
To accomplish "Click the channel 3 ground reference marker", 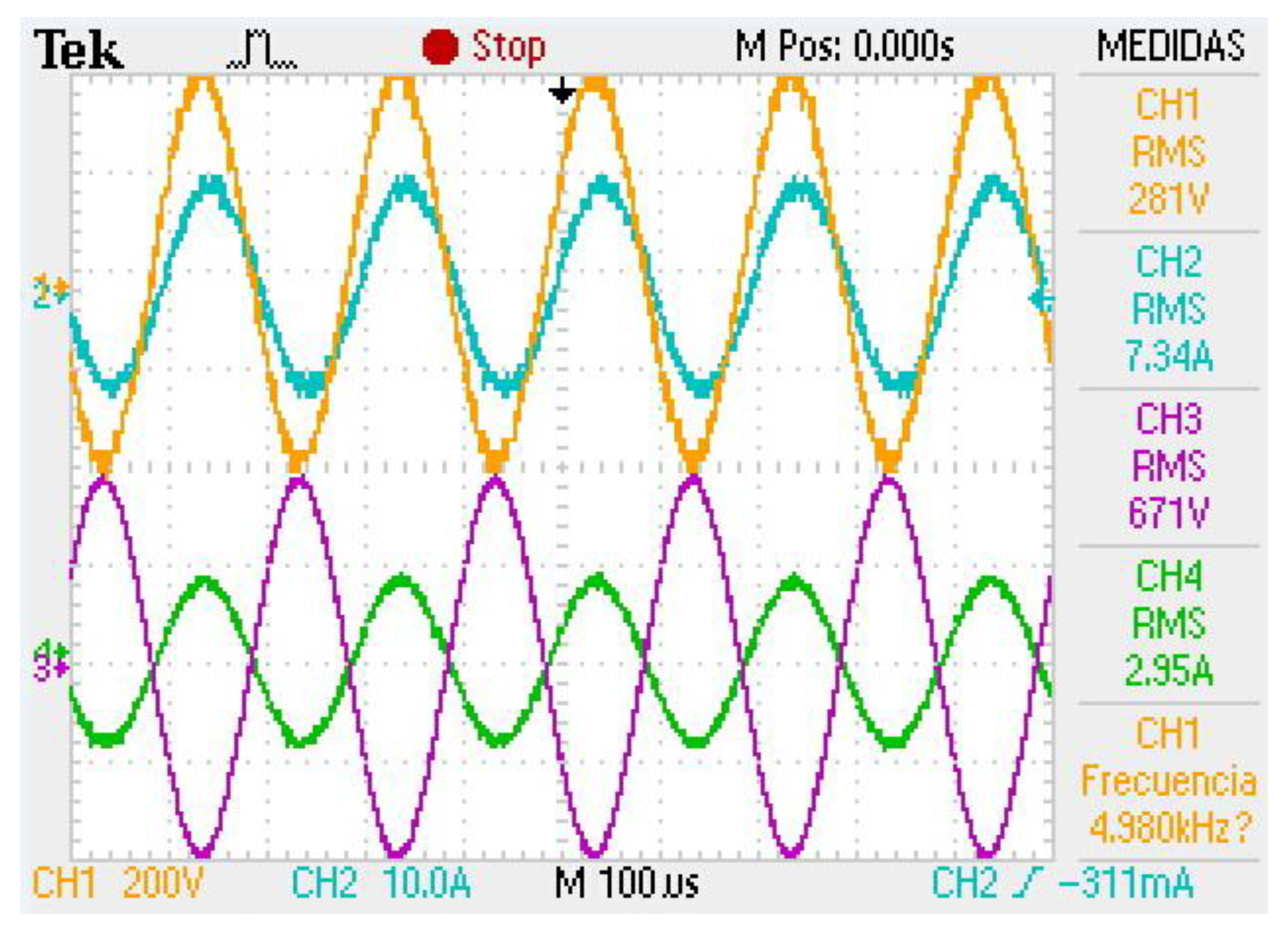I will [52, 670].
